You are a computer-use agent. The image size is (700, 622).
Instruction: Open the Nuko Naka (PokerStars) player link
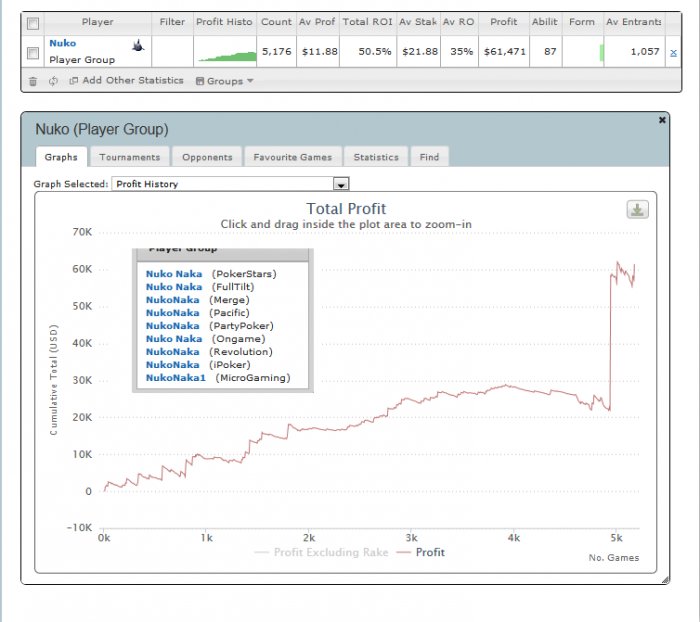click(174, 274)
